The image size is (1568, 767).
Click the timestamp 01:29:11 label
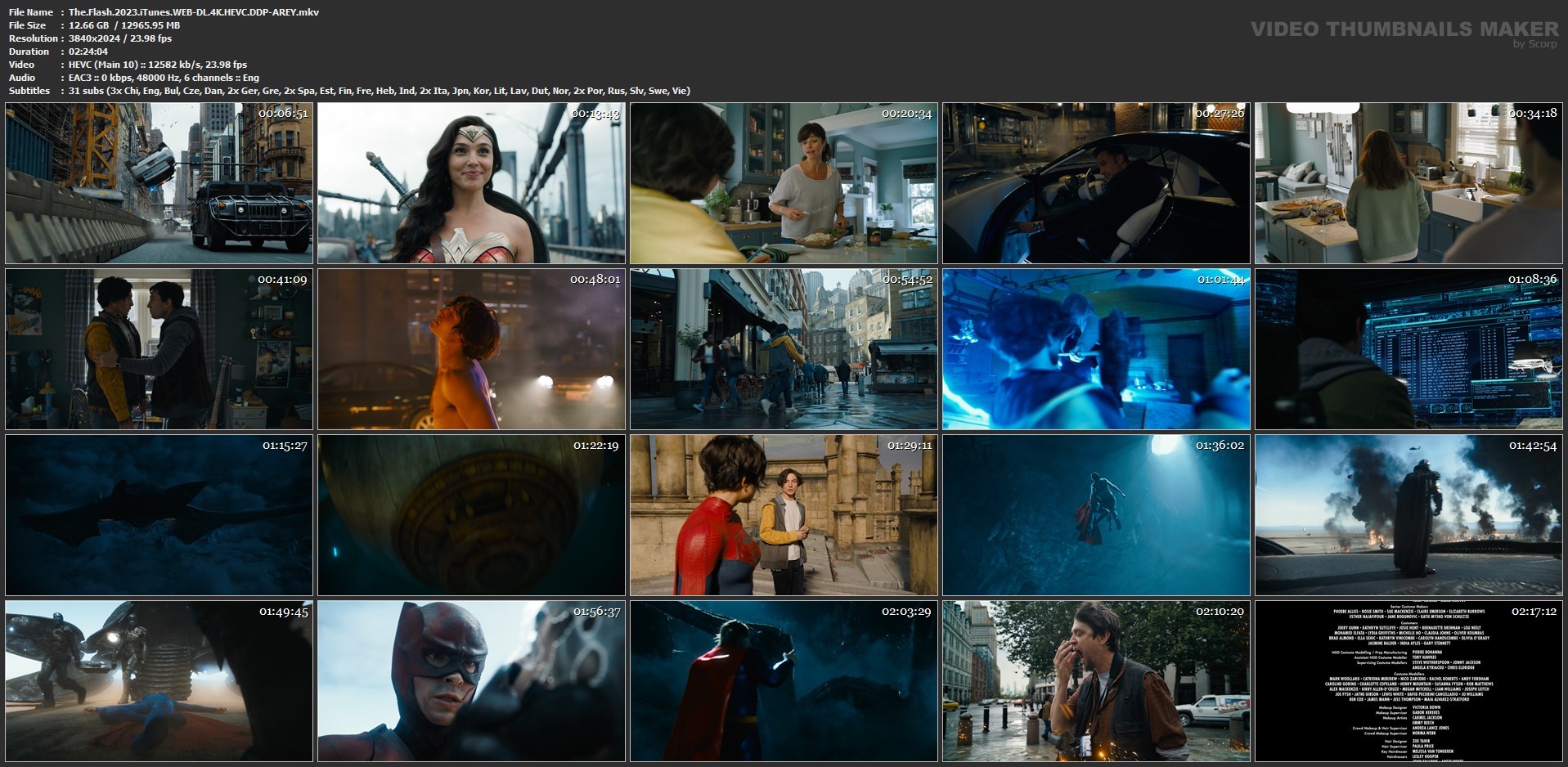[908, 446]
